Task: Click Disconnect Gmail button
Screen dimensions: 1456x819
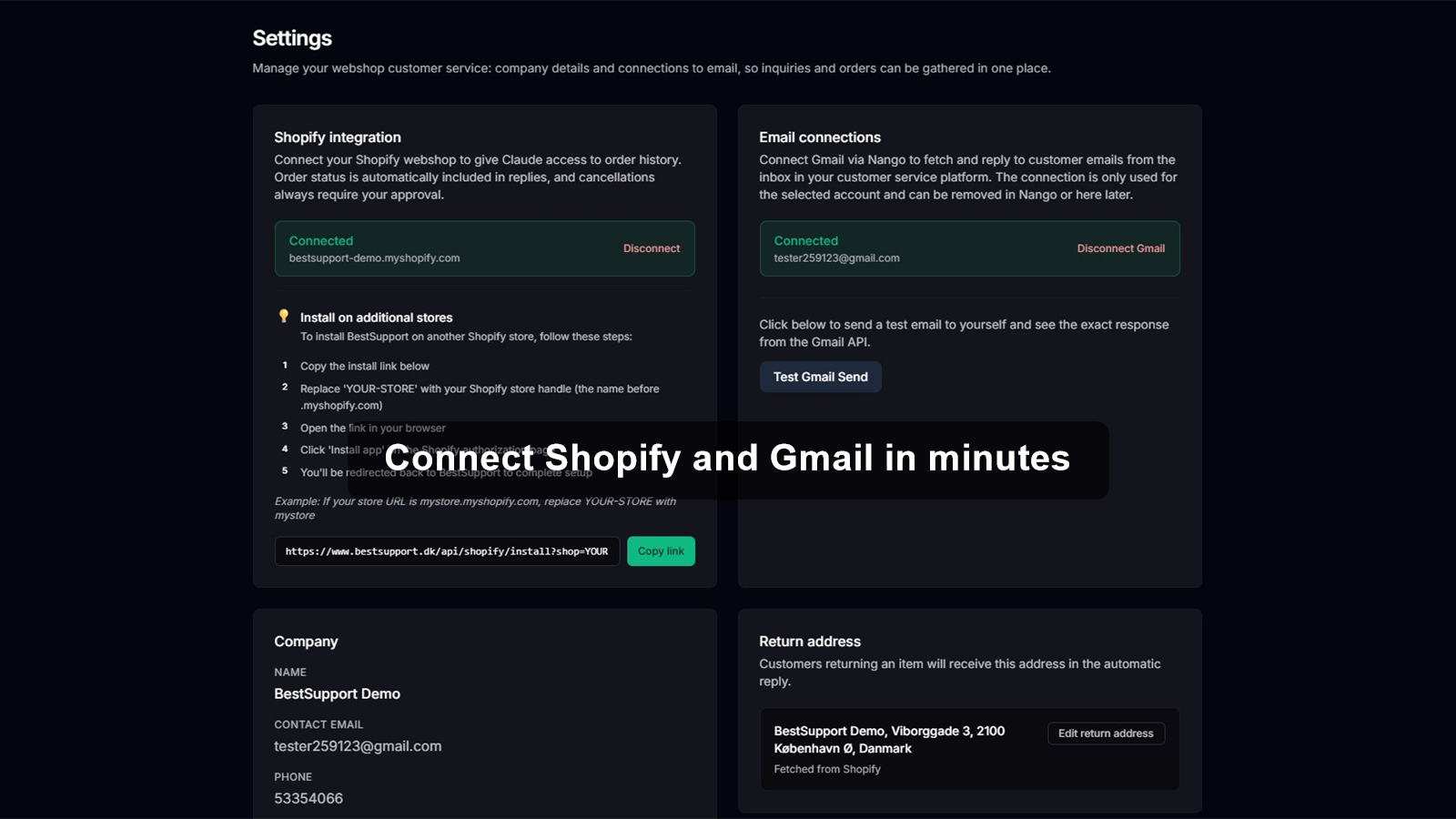Action: (1120, 248)
